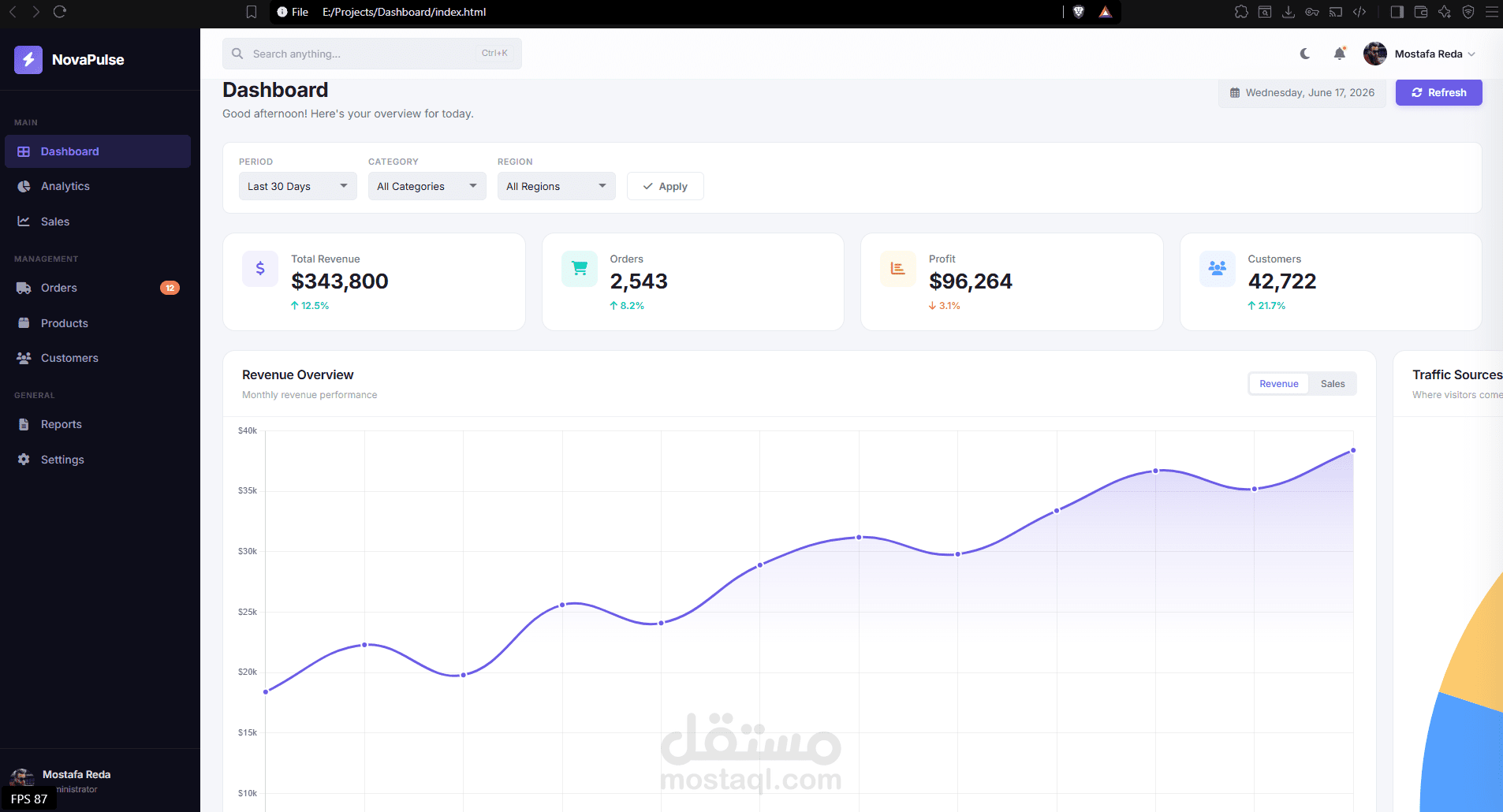The height and width of the screenshot is (812, 1503).
Task: Click the last data point on revenue chart
Action: point(1353,450)
